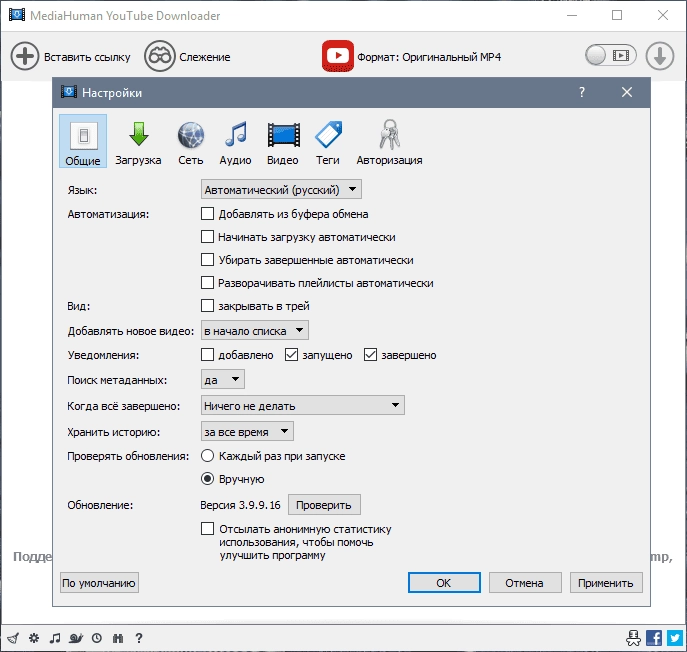Select Каждый раз при запуске radio

click(x=207, y=456)
